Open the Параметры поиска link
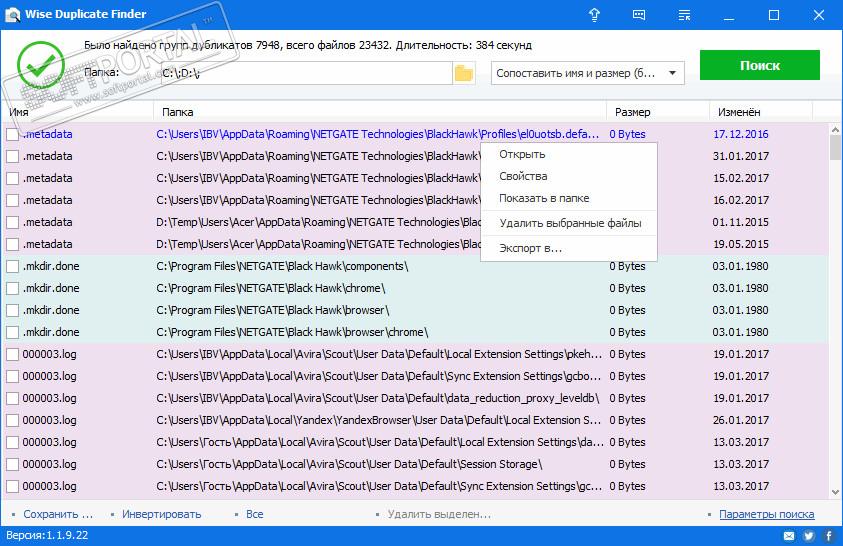Viewport: 843px width, 546px height. click(x=767, y=514)
